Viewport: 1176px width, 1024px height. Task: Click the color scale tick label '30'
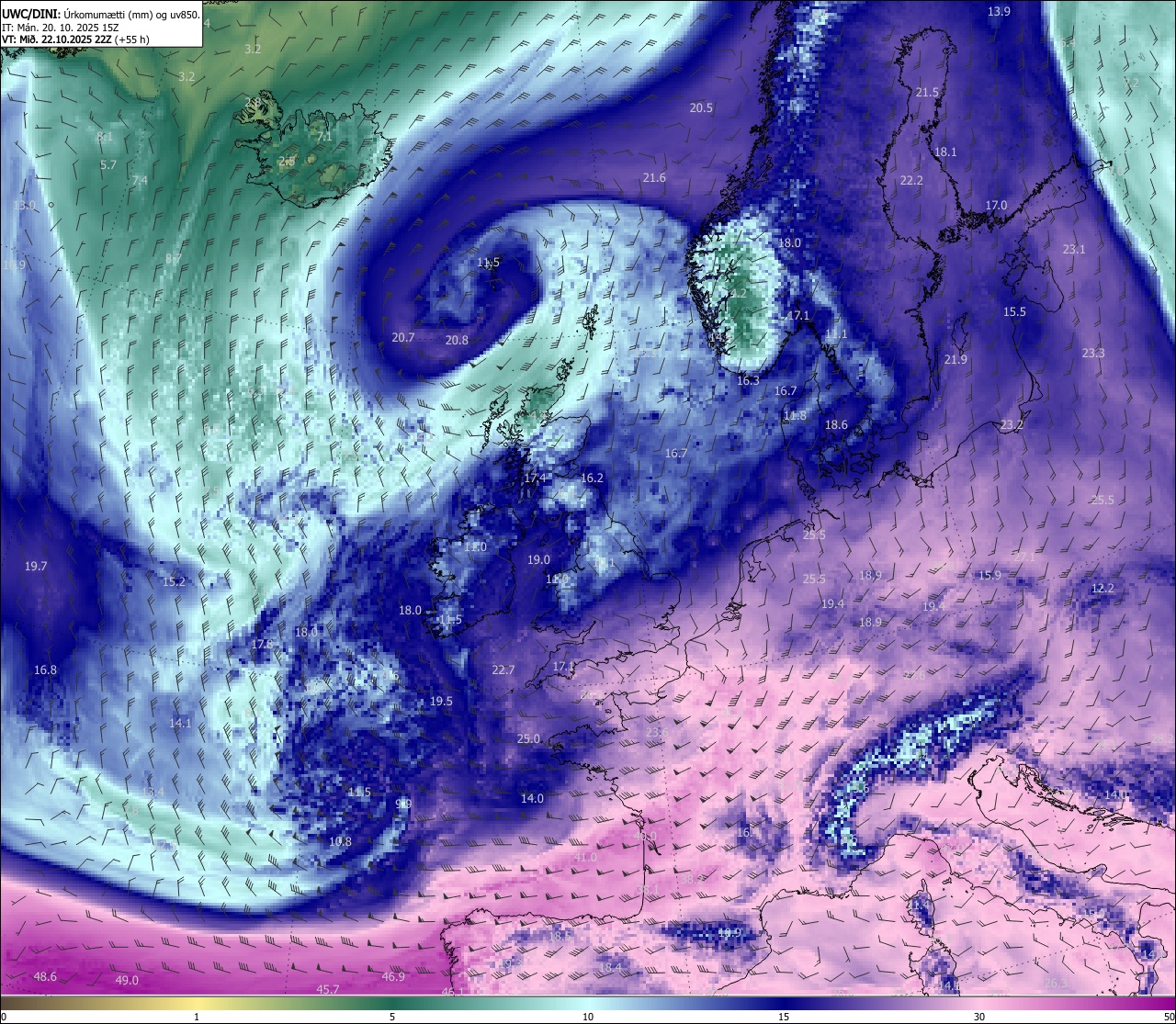(979, 1017)
